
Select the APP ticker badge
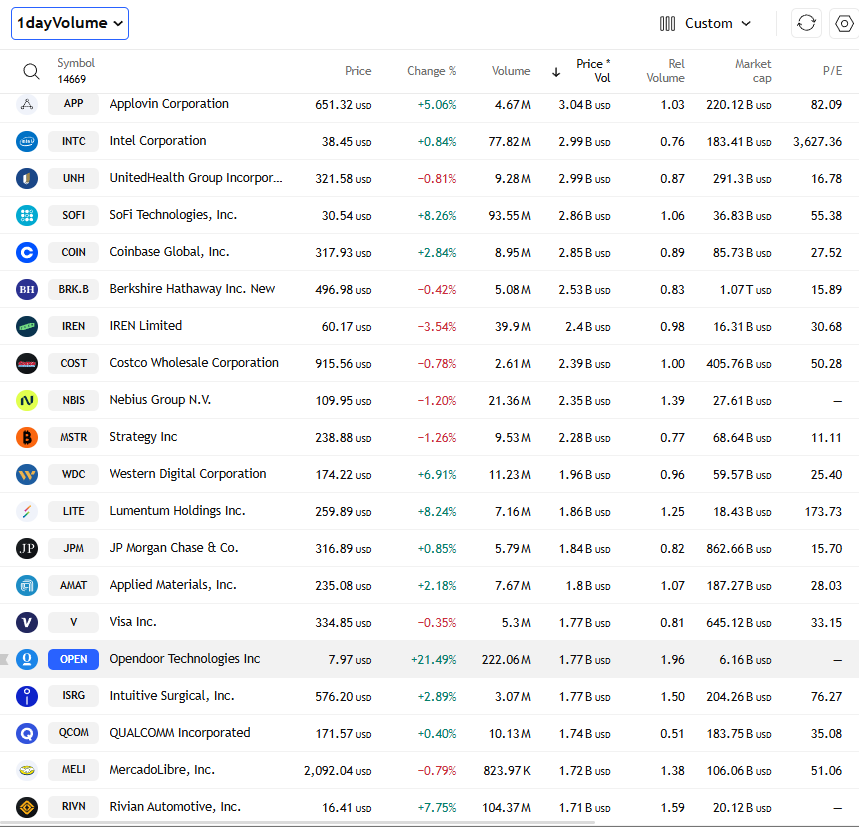[73, 104]
